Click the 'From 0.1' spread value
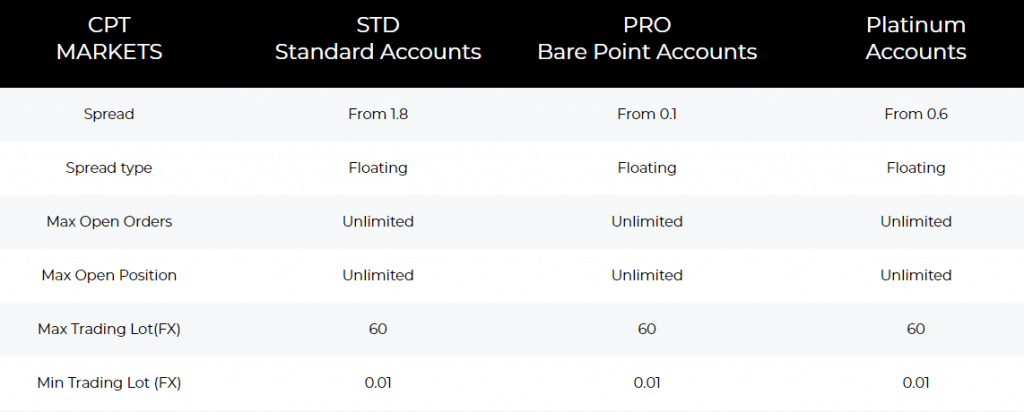The image size is (1024, 412). [647, 114]
